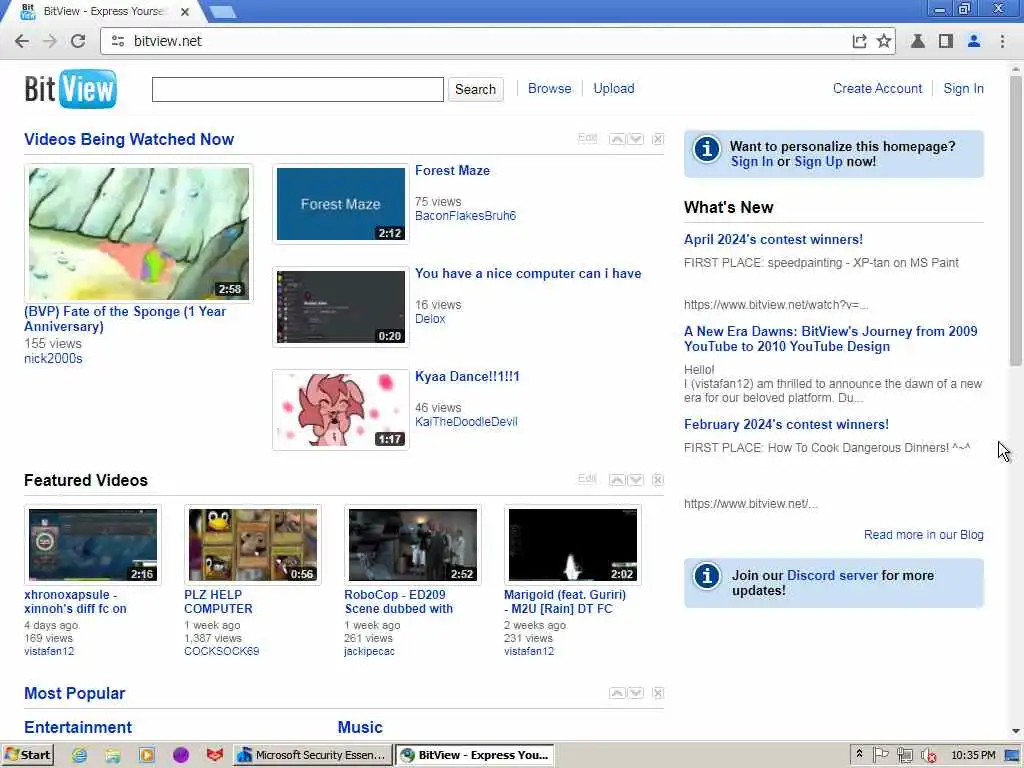Click the page vertical scrollbar thumb
Image resolution: width=1024 pixels, height=768 pixels.
click(1016, 222)
